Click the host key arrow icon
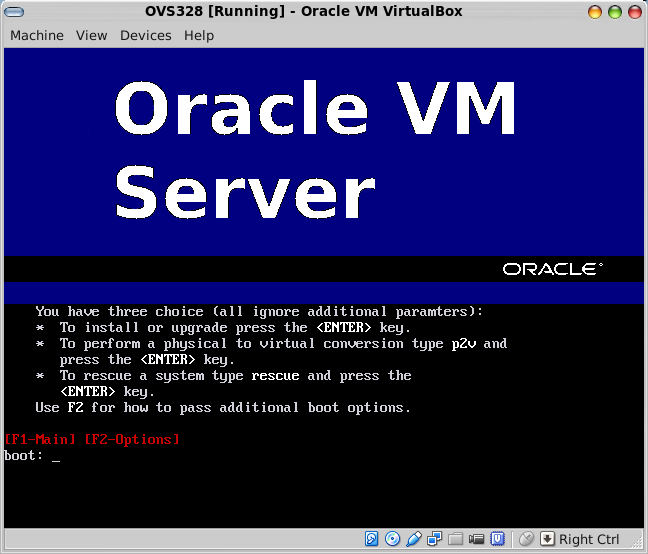This screenshot has width=648, height=554. tap(547, 539)
